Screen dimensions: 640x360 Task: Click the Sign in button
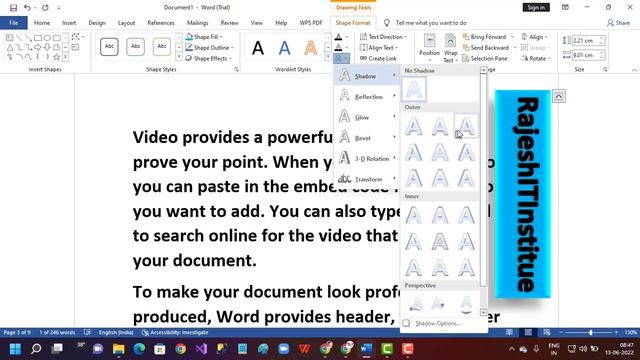(x=536, y=7)
